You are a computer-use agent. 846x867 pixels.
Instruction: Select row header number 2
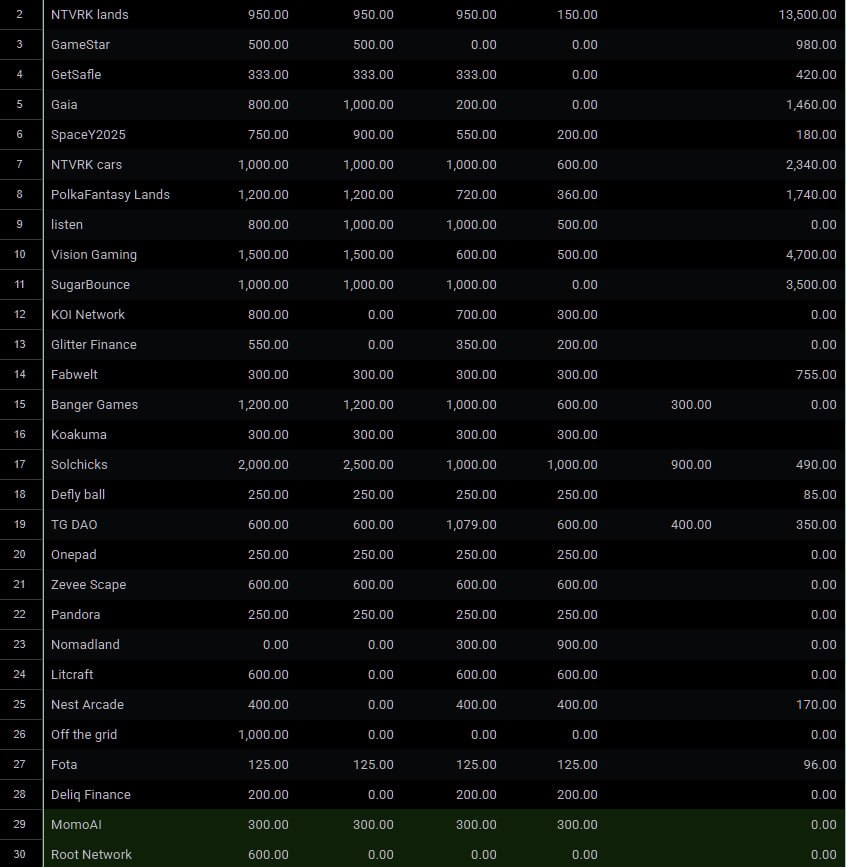pyautogui.click(x=20, y=14)
